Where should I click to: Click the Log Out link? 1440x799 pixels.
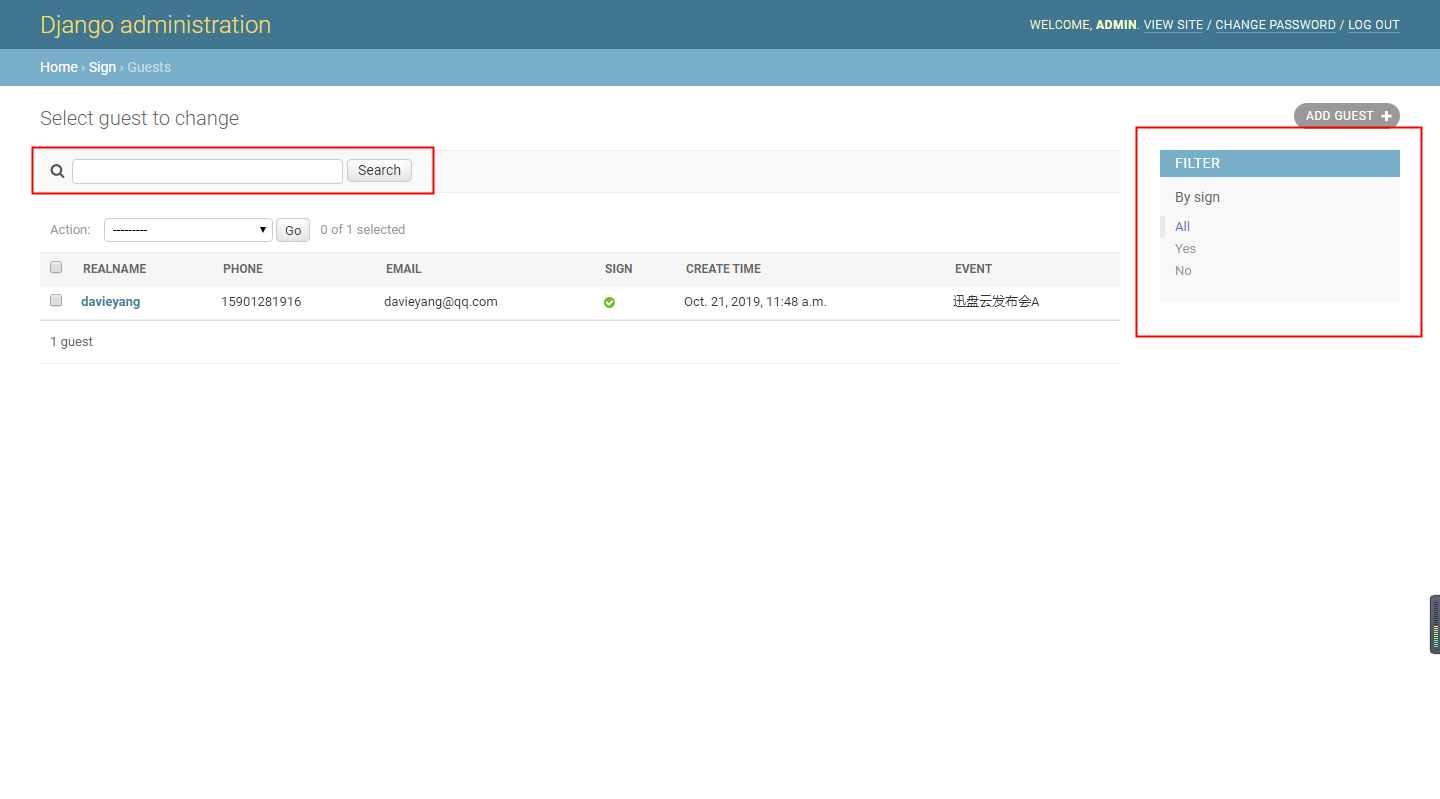1374,25
